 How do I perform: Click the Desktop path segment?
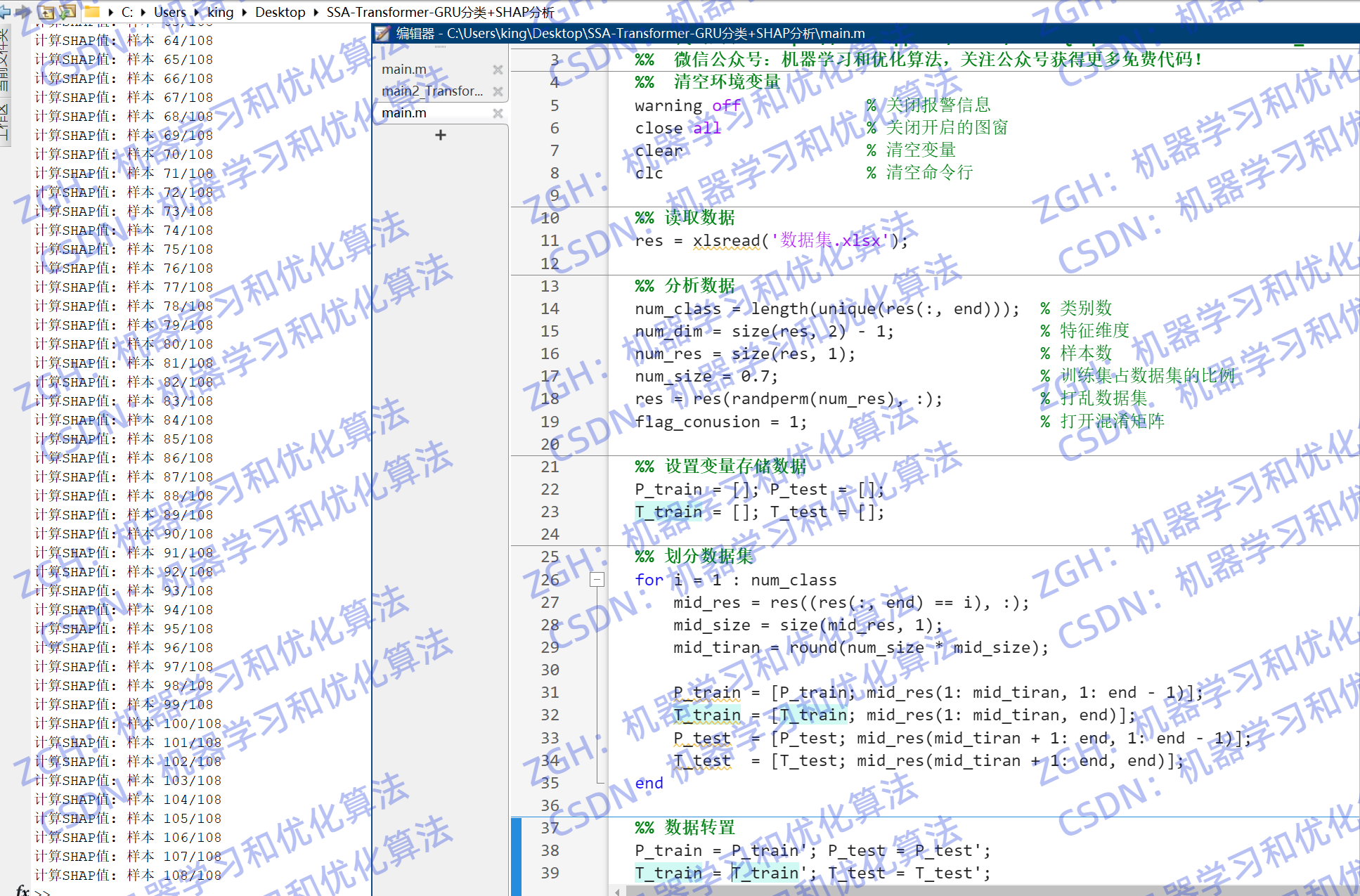[x=280, y=12]
